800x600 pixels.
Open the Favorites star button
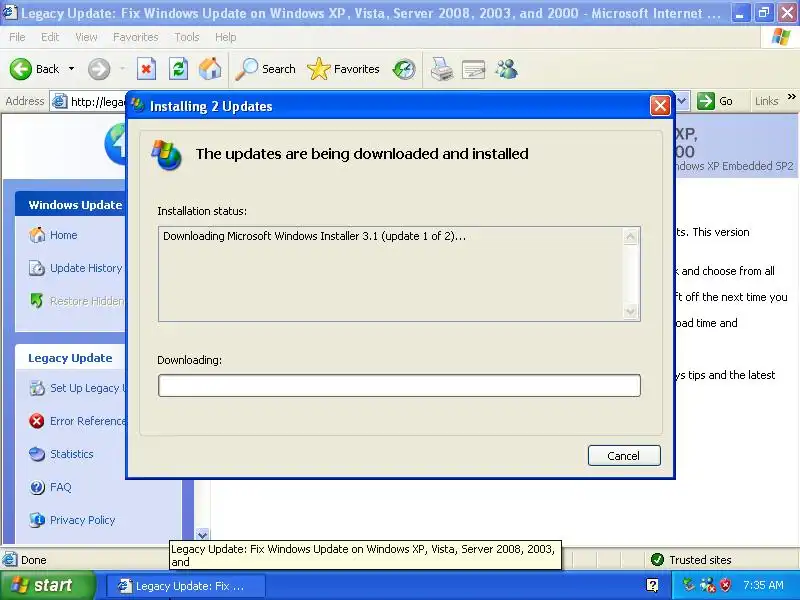tap(343, 69)
